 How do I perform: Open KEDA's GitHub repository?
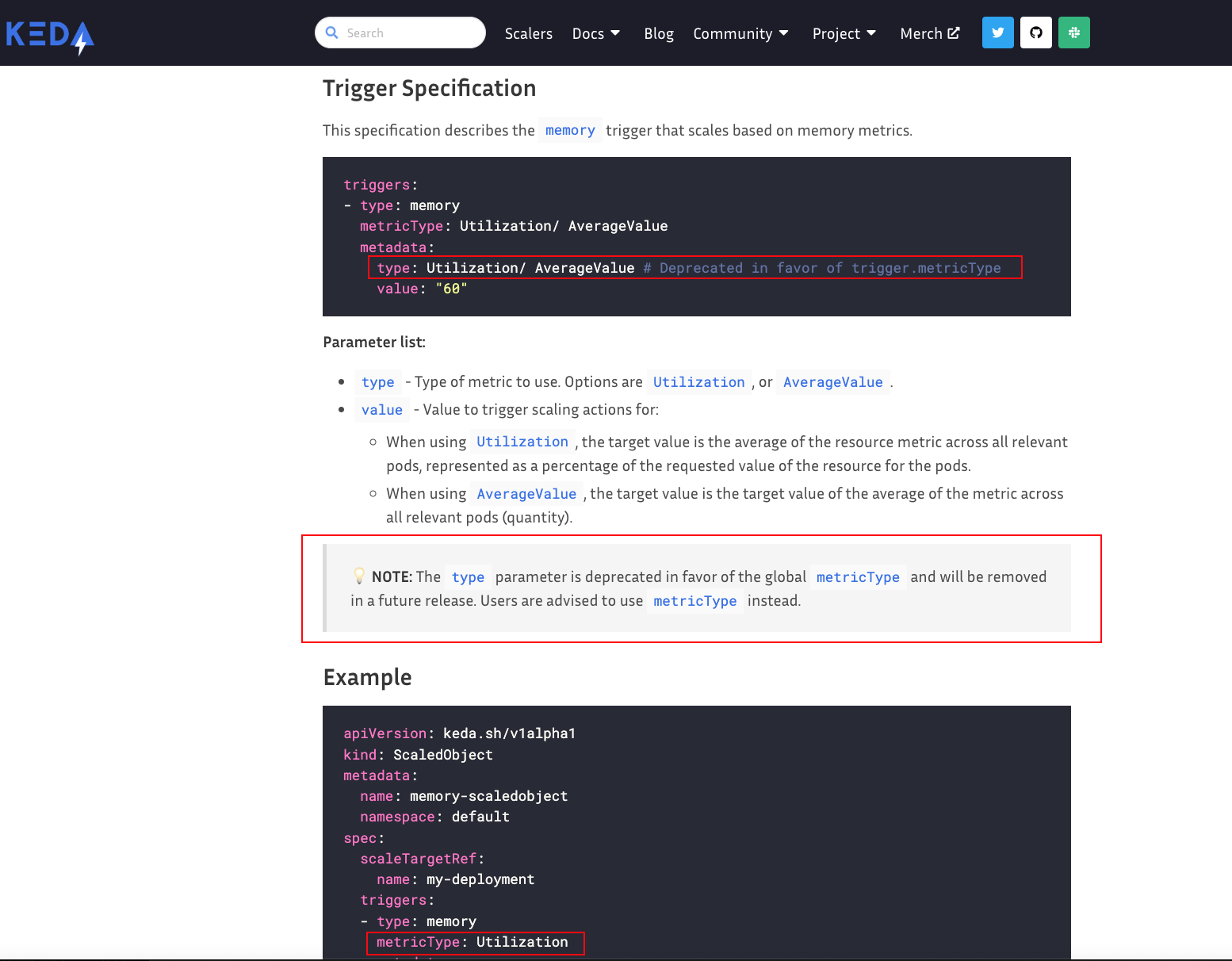click(x=1035, y=33)
